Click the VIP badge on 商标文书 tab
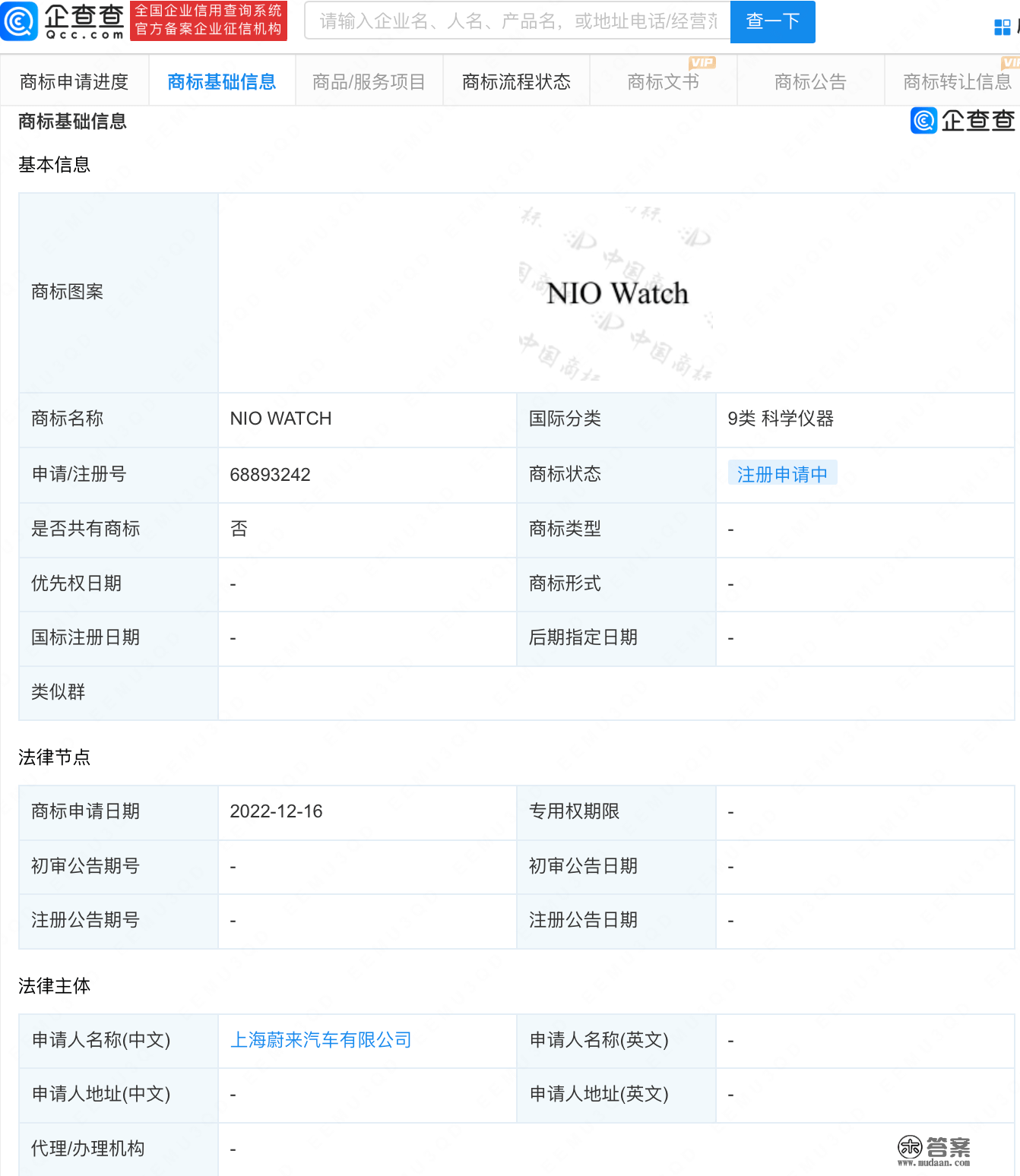This screenshot has width=1020, height=1176. [x=702, y=63]
